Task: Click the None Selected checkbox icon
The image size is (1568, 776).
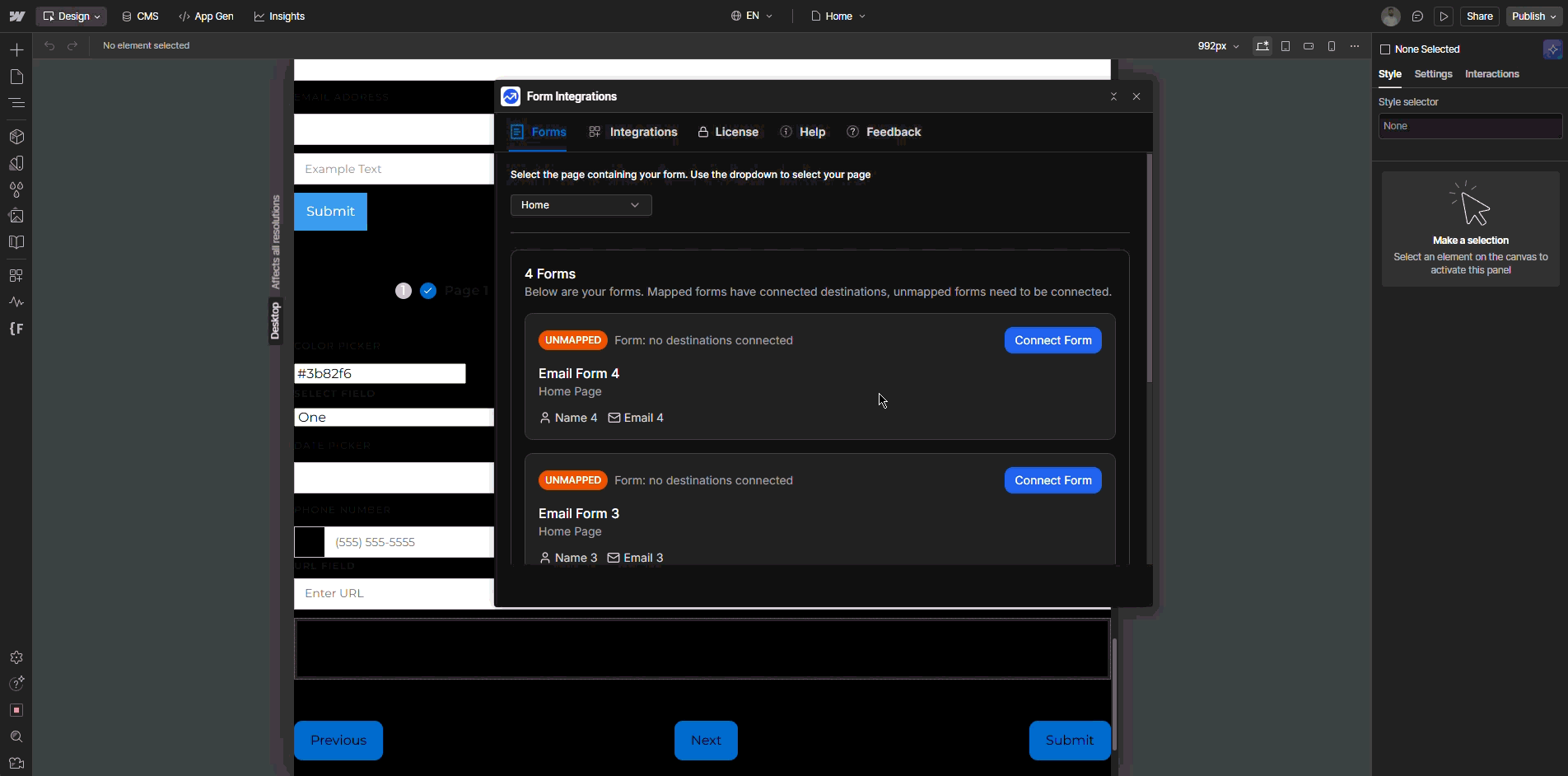Action: point(1385,49)
